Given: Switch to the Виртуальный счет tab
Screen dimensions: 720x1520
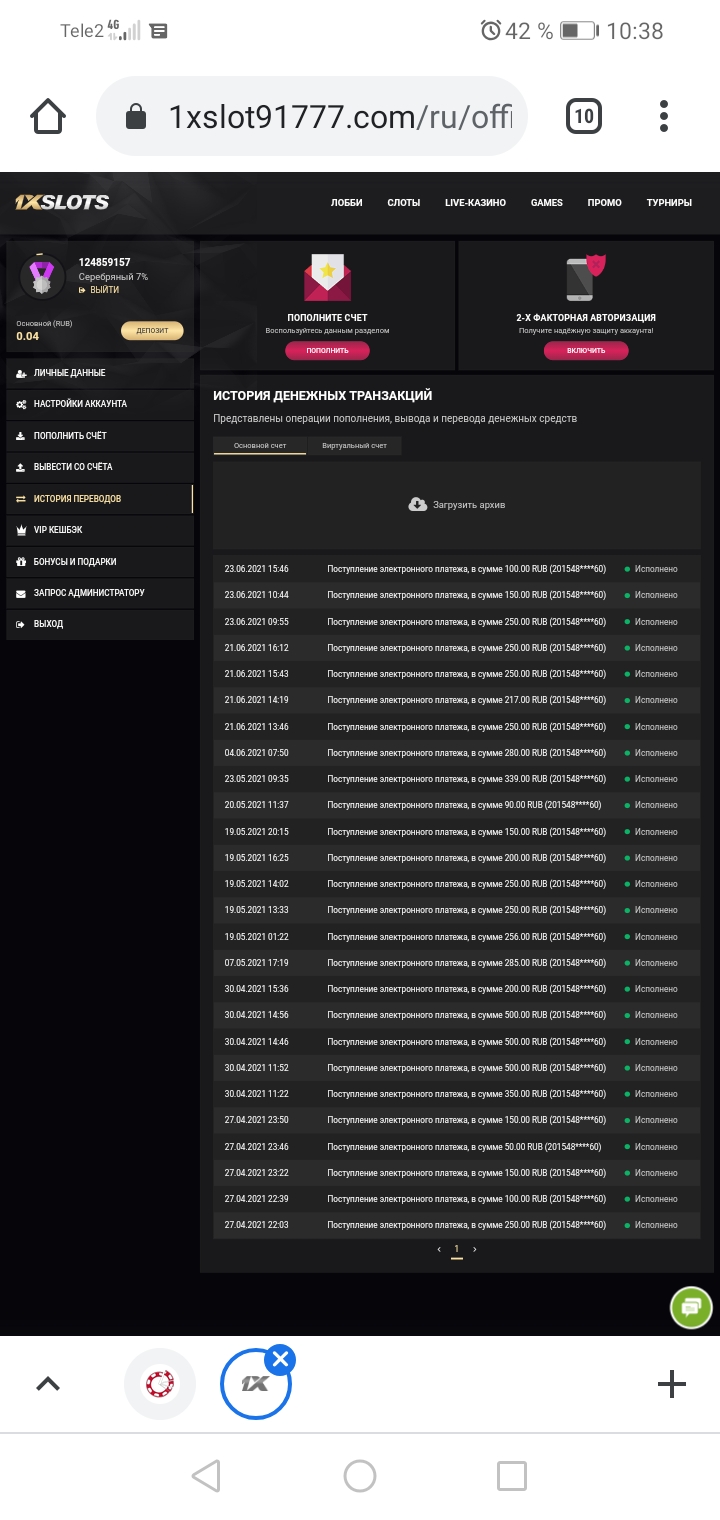Looking at the screenshot, I should point(355,446).
